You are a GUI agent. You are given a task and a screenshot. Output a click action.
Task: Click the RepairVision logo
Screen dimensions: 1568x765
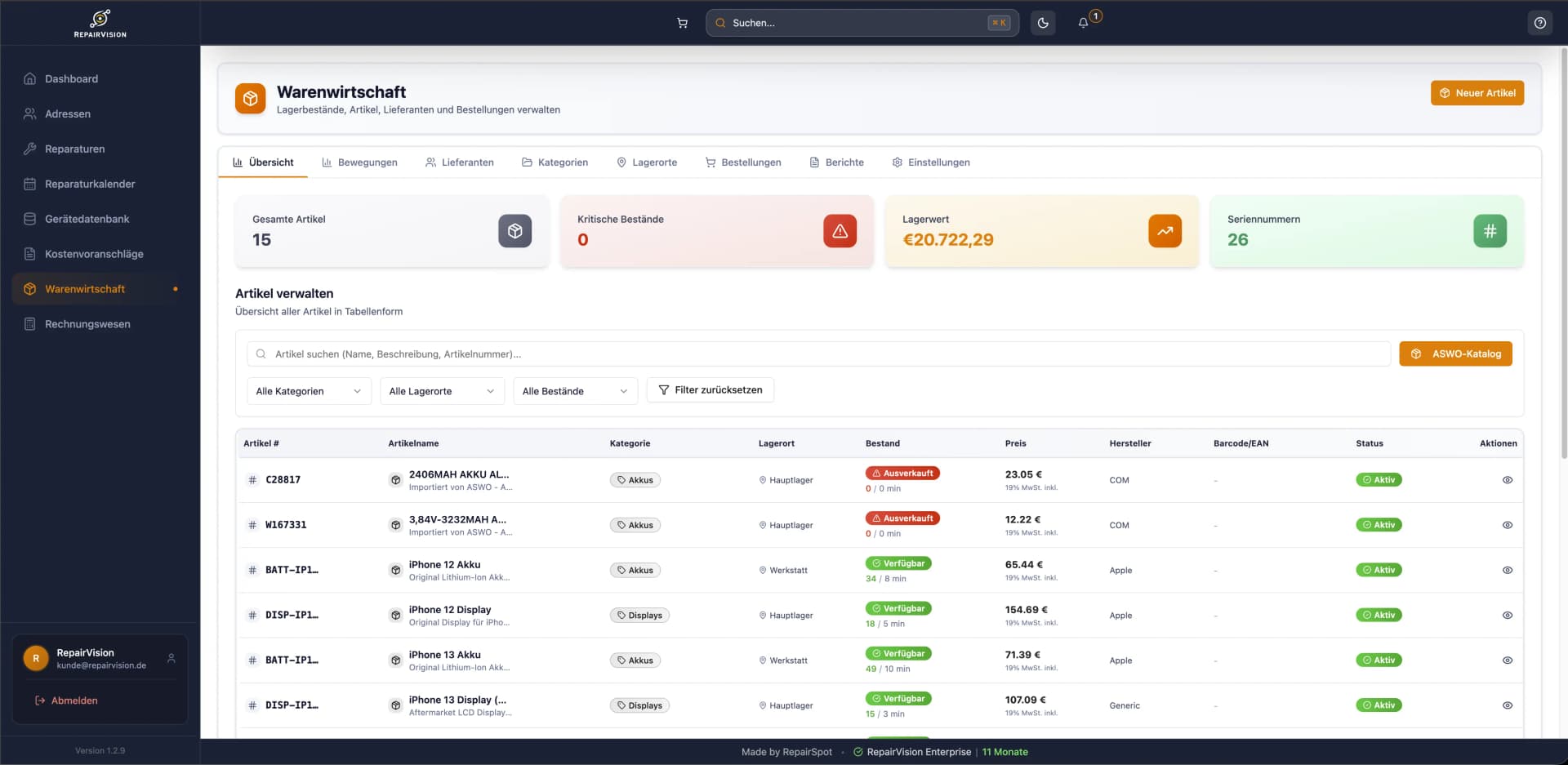coord(100,23)
